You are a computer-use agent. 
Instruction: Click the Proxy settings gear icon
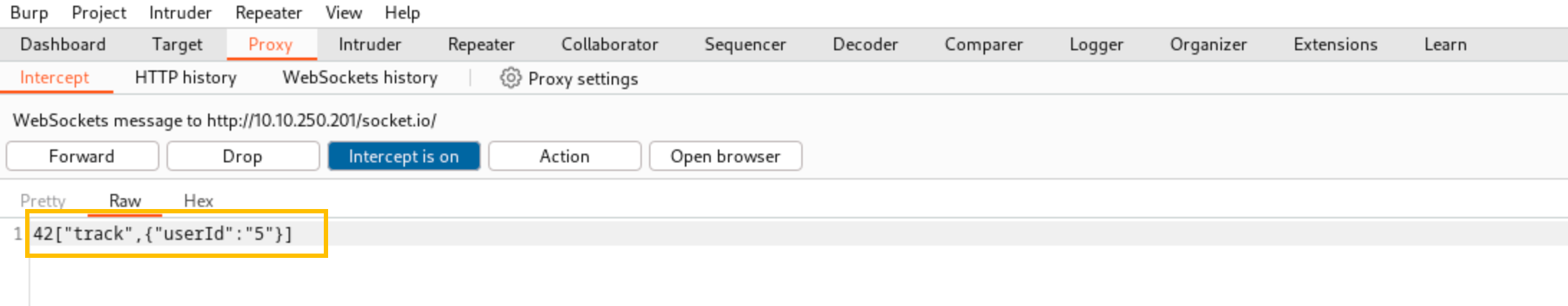point(510,78)
